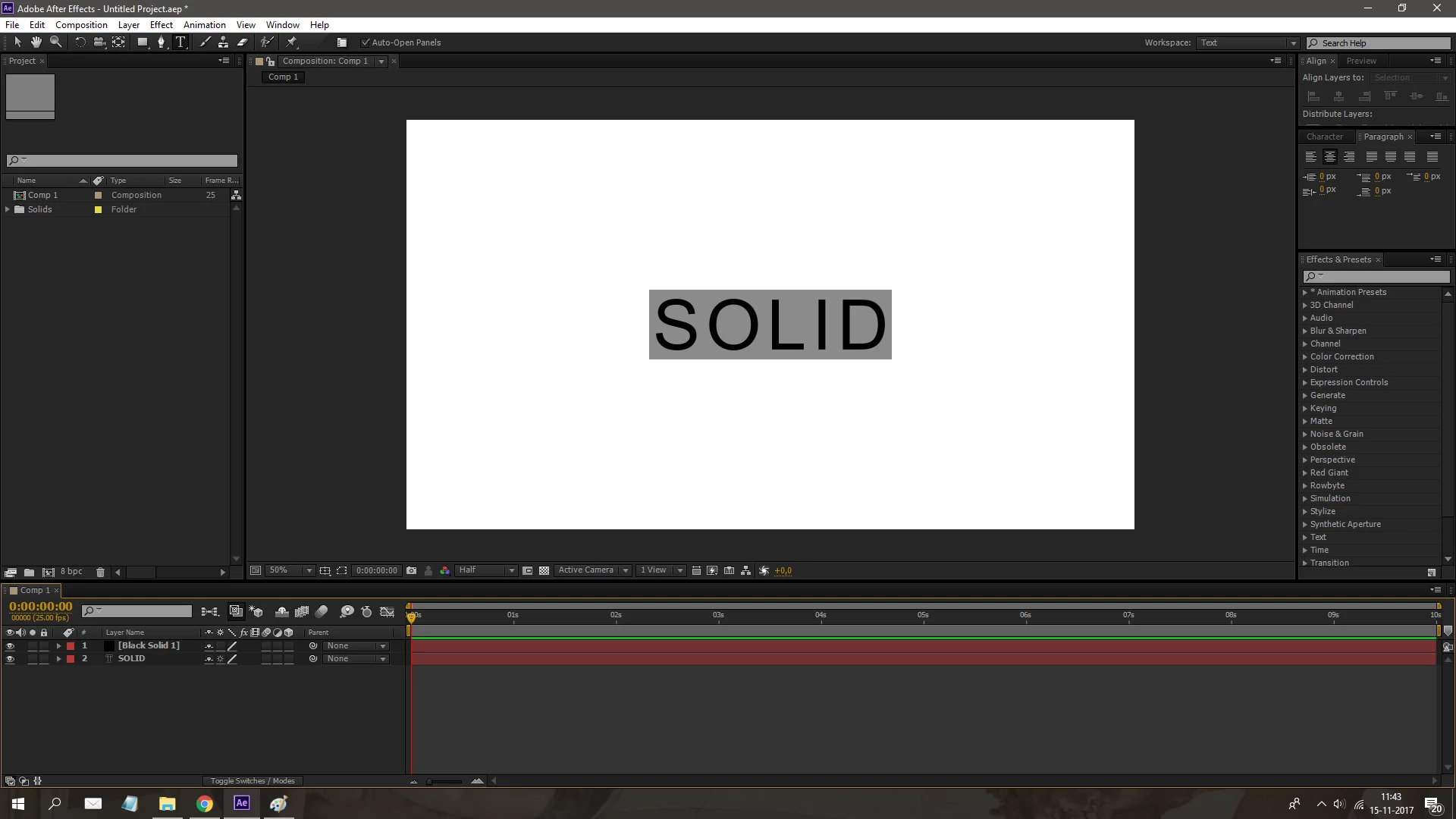Click the Black Solid 1 color swatch
This screenshot has width=1456, height=819.
click(109, 646)
